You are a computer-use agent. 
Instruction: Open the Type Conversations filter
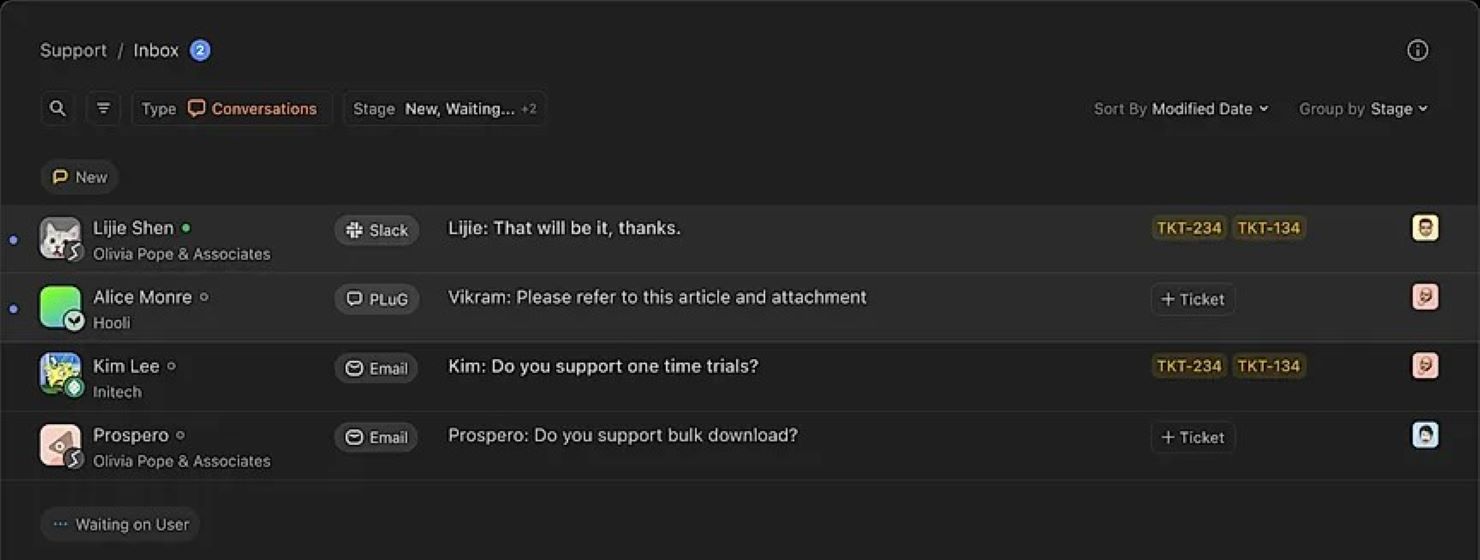231,109
